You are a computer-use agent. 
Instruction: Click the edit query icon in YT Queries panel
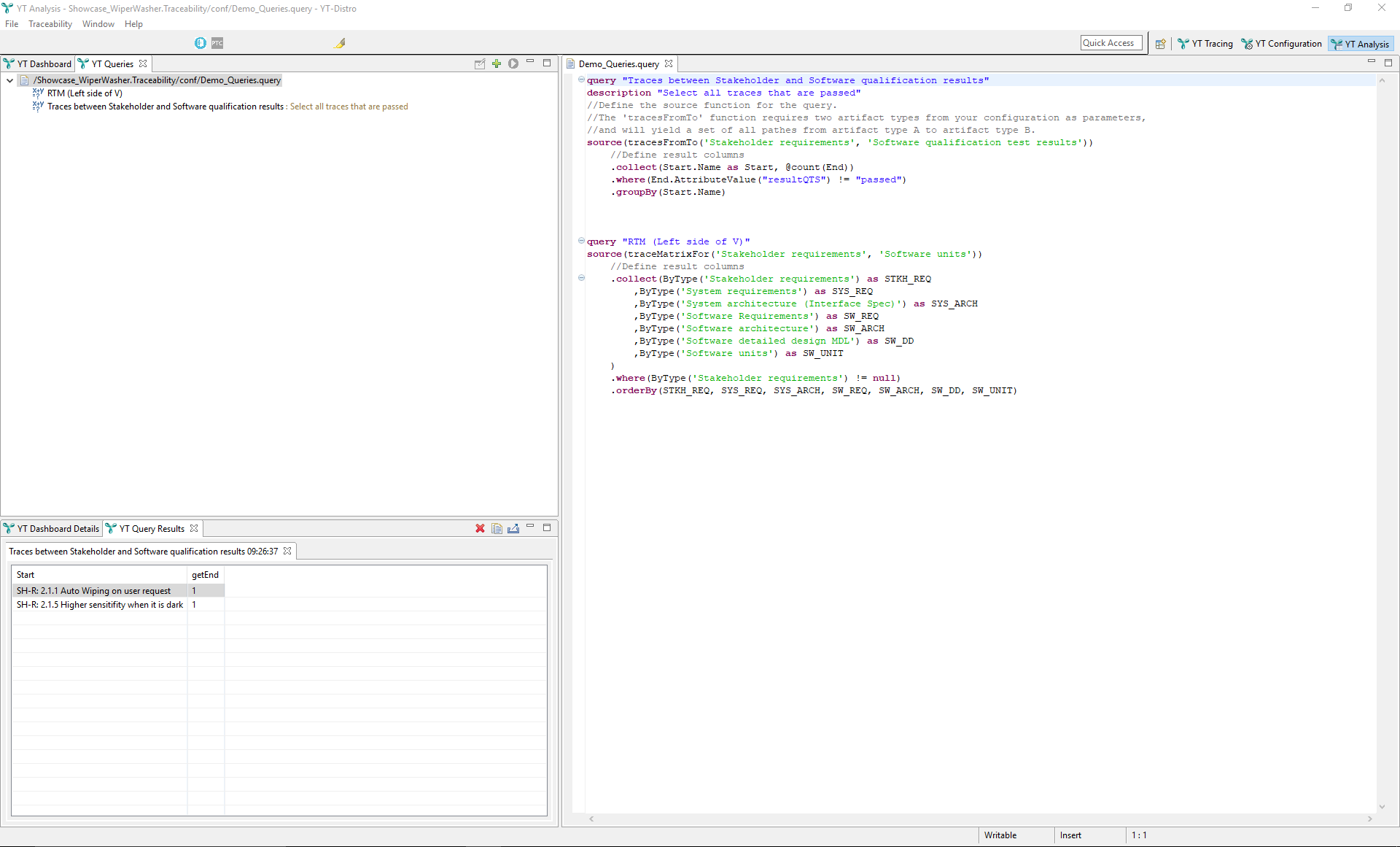480,63
